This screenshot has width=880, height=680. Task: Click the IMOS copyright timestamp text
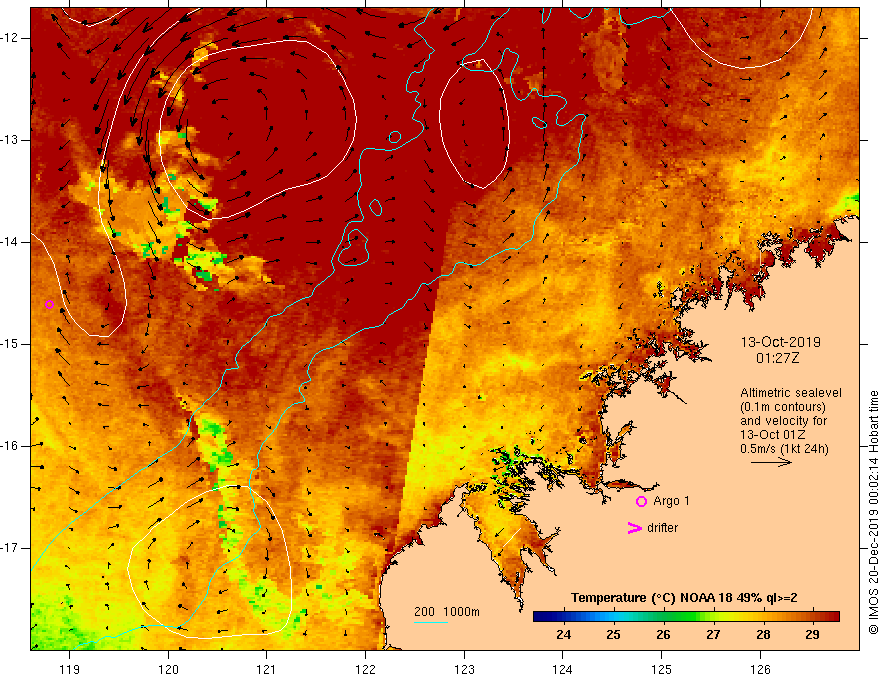pyautogui.click(x=873, y=512)
